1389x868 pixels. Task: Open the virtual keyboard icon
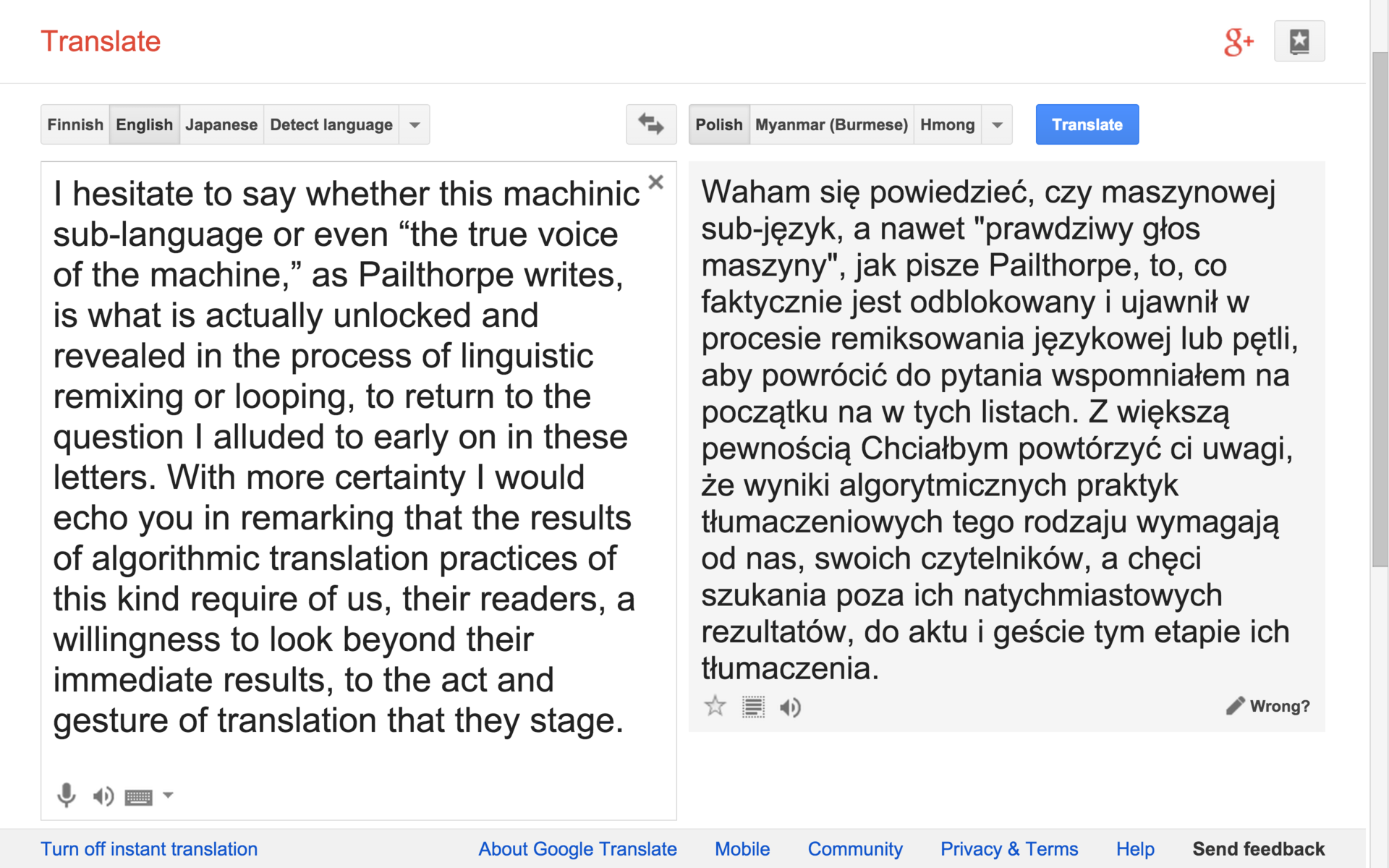[x=138, y=797]
